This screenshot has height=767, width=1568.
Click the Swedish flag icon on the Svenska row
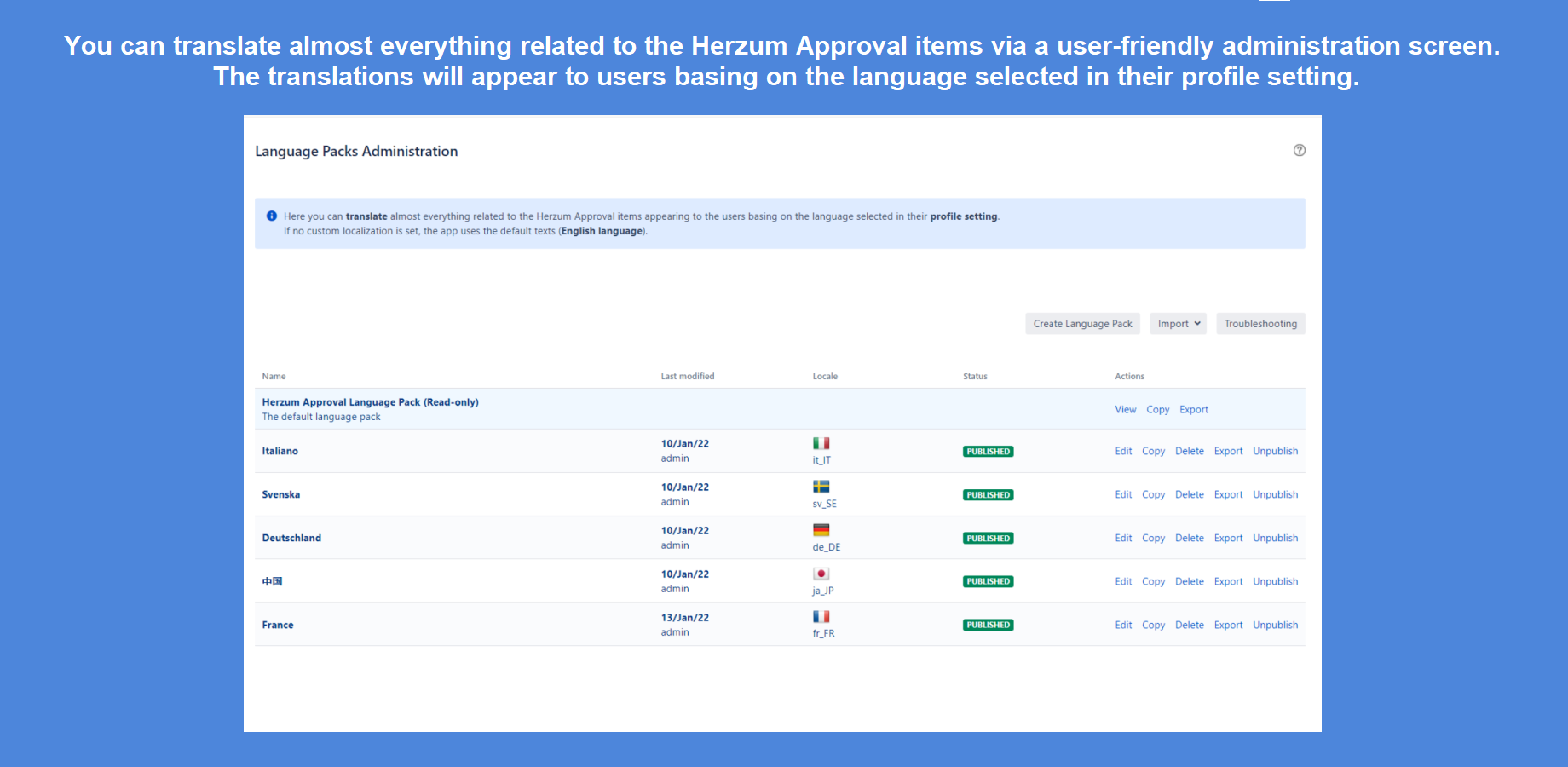point(821,487)
